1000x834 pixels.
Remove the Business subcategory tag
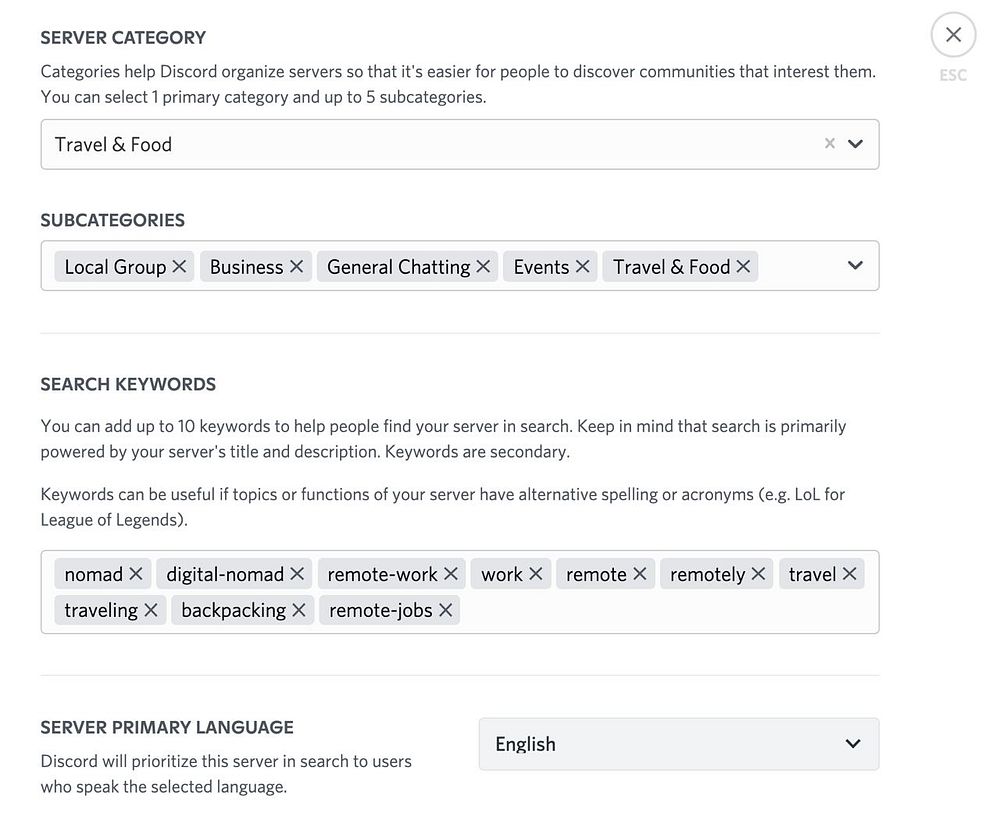click(296, 267)
